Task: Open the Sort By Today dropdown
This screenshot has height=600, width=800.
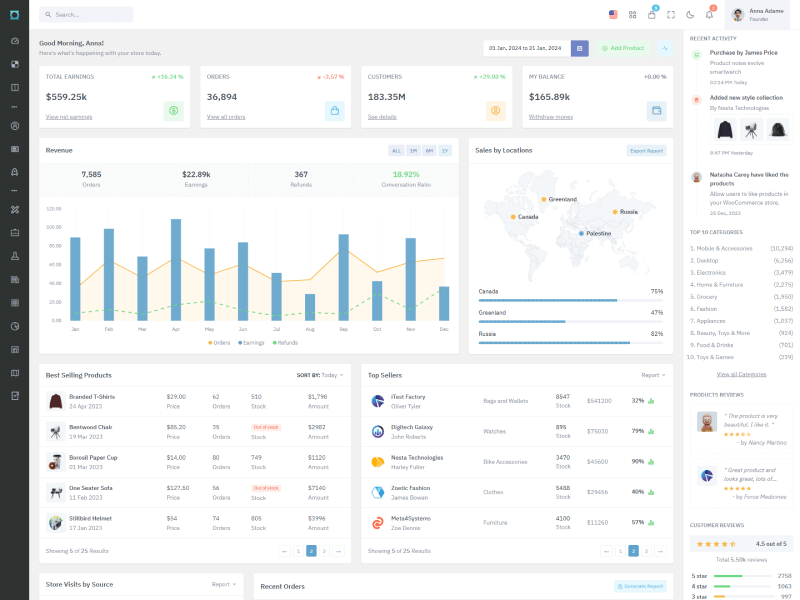Action: [x=320, y=375]
